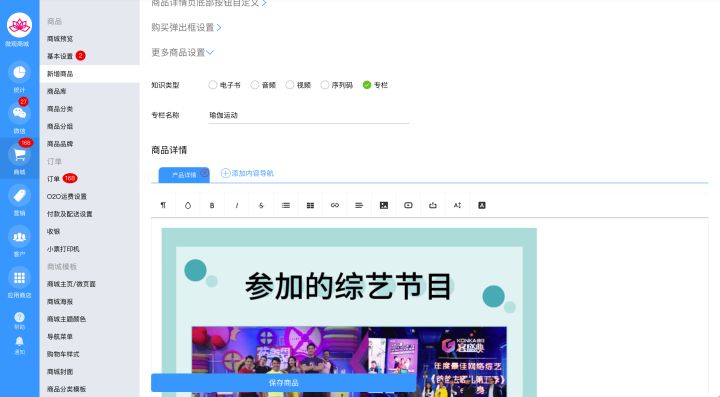
Task: Select the 电子书 radio button
Action: coord(213,85)
